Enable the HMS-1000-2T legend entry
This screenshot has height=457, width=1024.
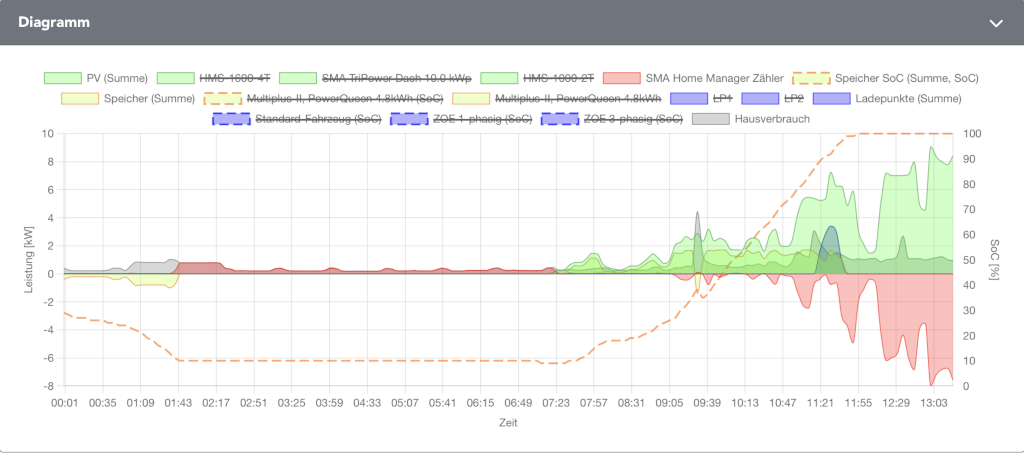(537, 78)
